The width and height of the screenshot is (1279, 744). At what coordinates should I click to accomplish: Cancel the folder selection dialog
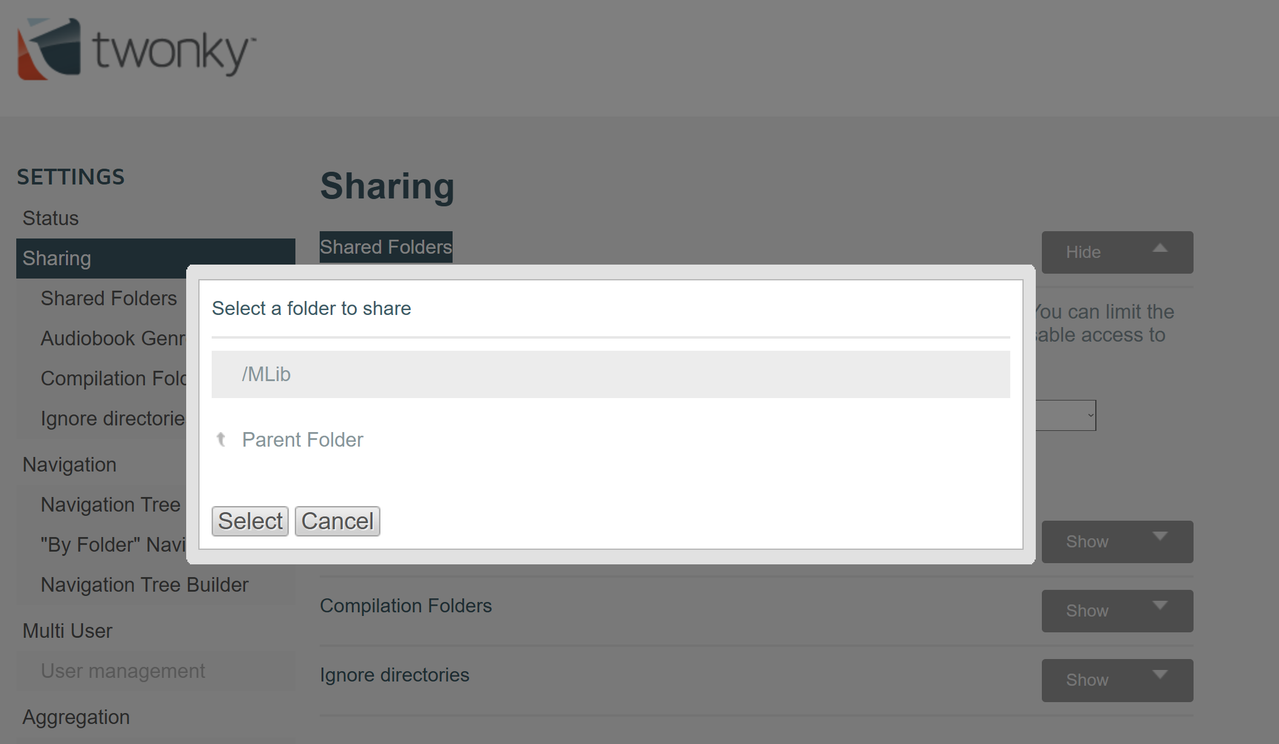coord(337,521)
